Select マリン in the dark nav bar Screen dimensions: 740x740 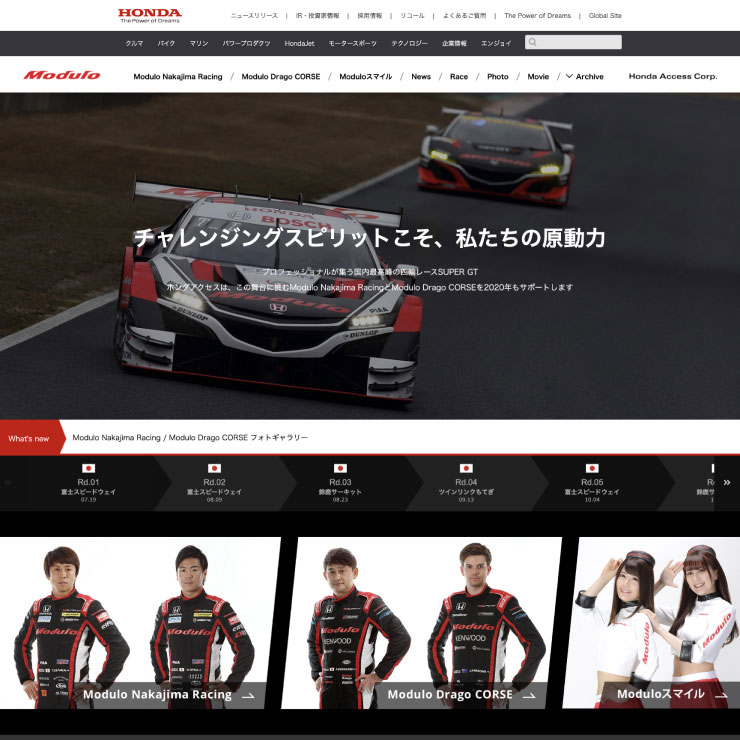(x=199, y=43)
